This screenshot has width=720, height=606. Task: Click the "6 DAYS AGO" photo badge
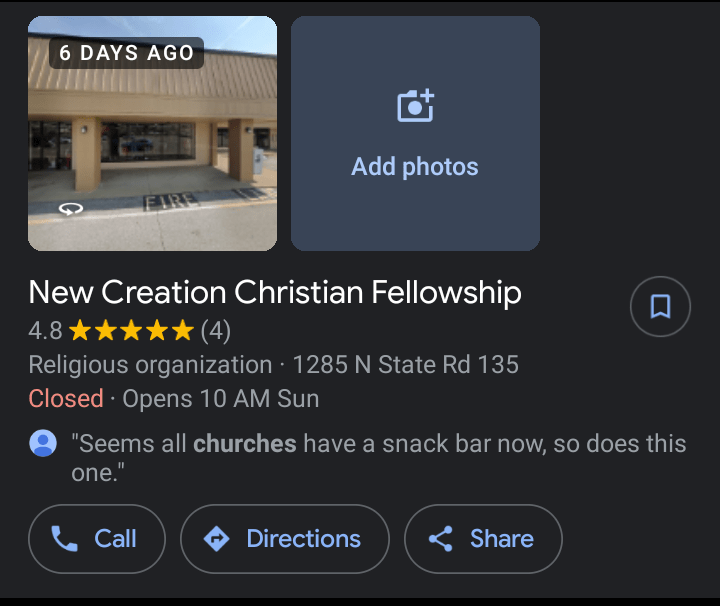pyautogui.click(x=126, y=53)
